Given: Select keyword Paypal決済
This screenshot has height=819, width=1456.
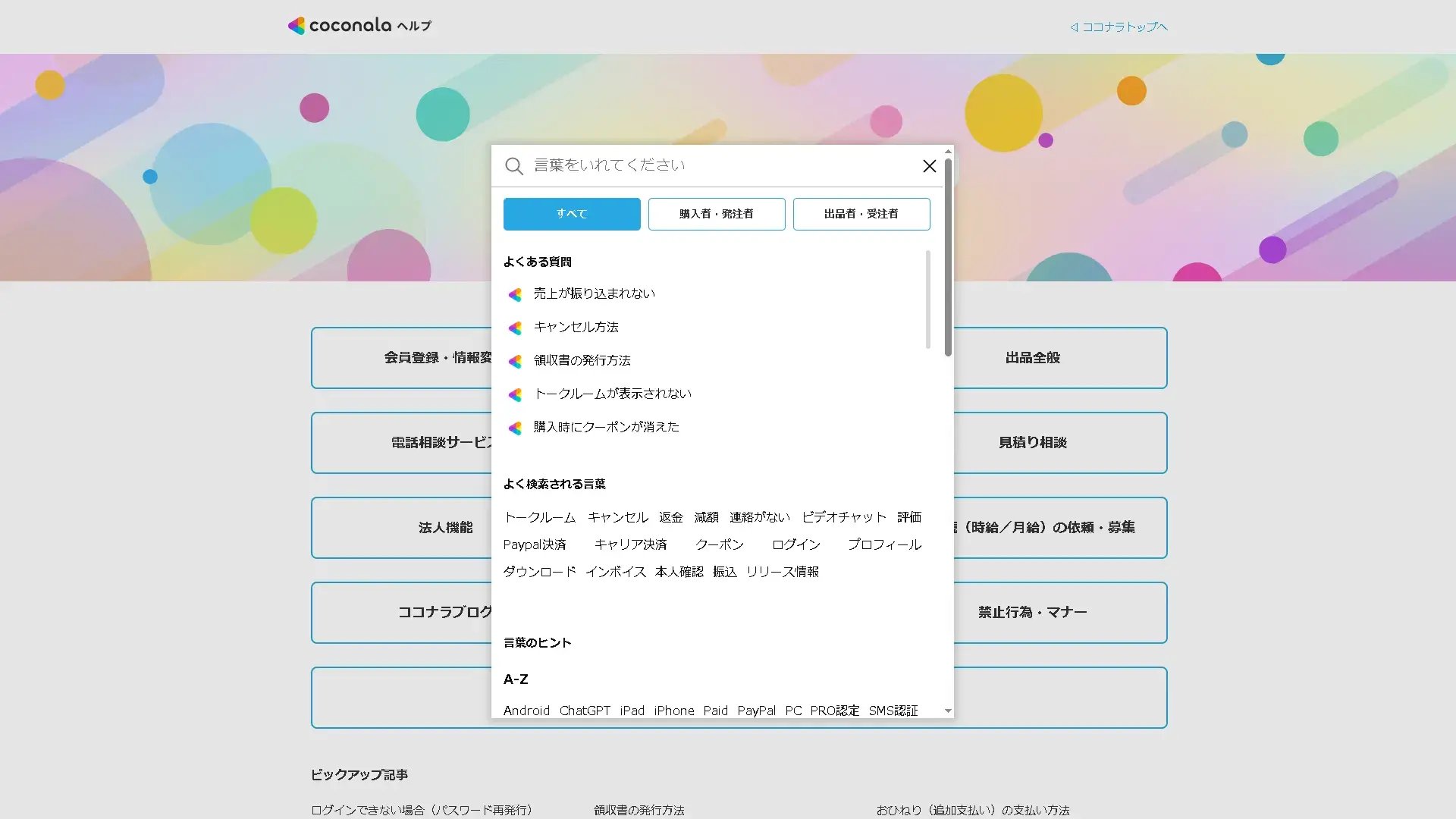Looking at the screenshot, I should pos(535,544).
